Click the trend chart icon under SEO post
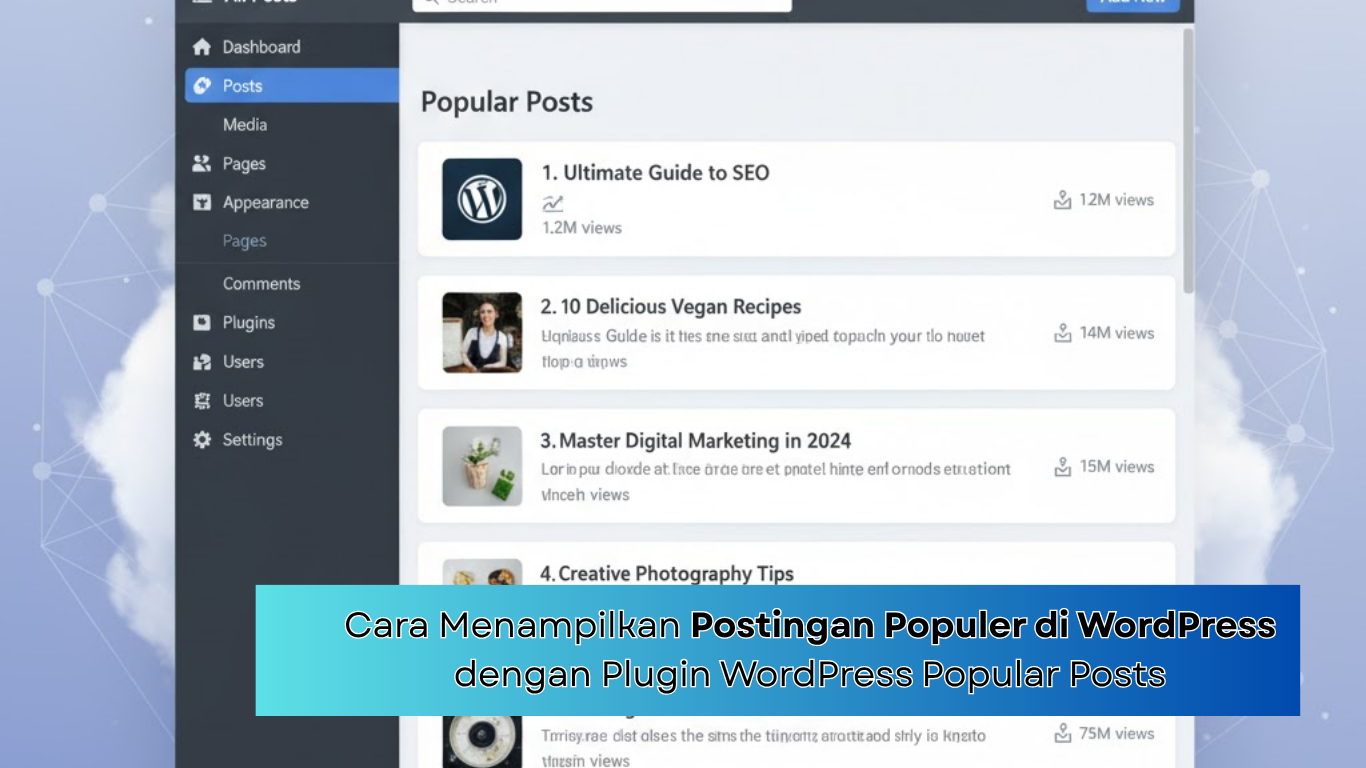The image size is (1366, 768). point(552,204)
